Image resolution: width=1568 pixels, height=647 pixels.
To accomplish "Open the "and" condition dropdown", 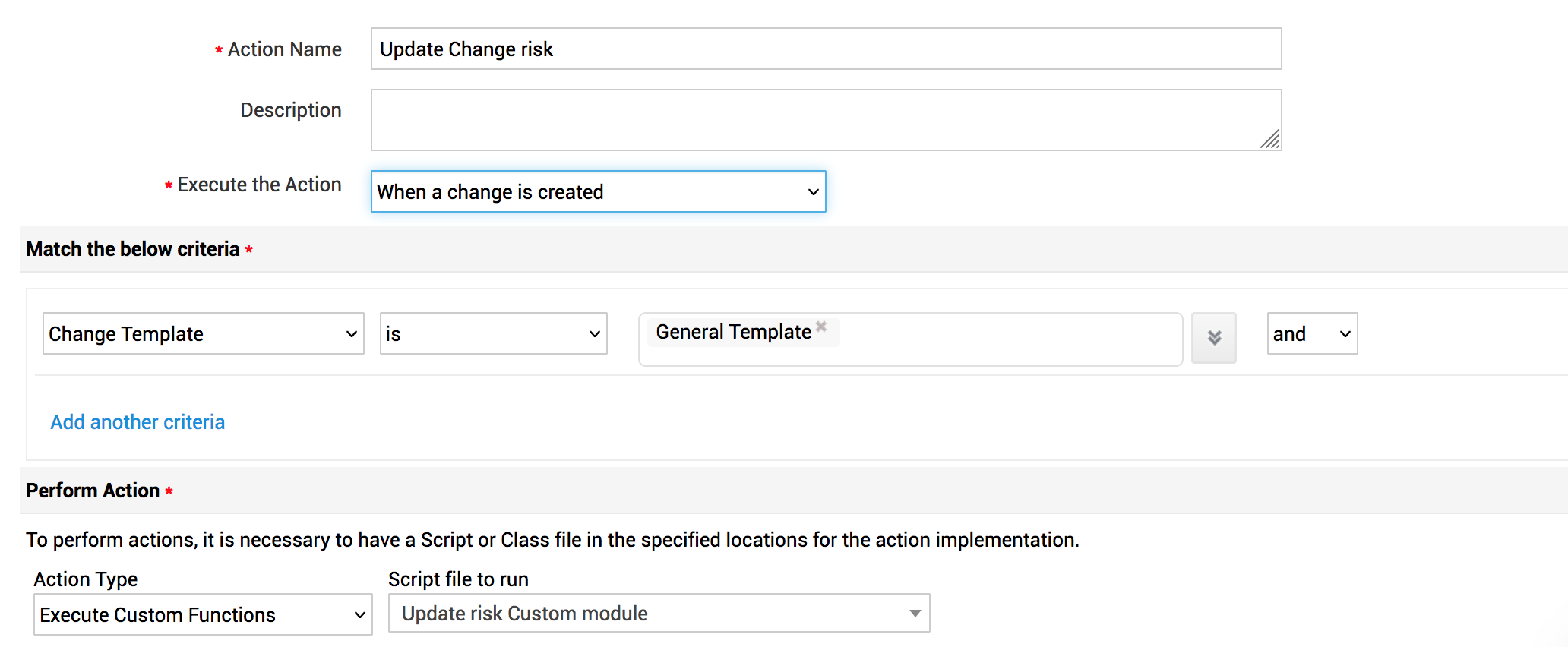I will pyautogui.click(x=1312, y=334).
